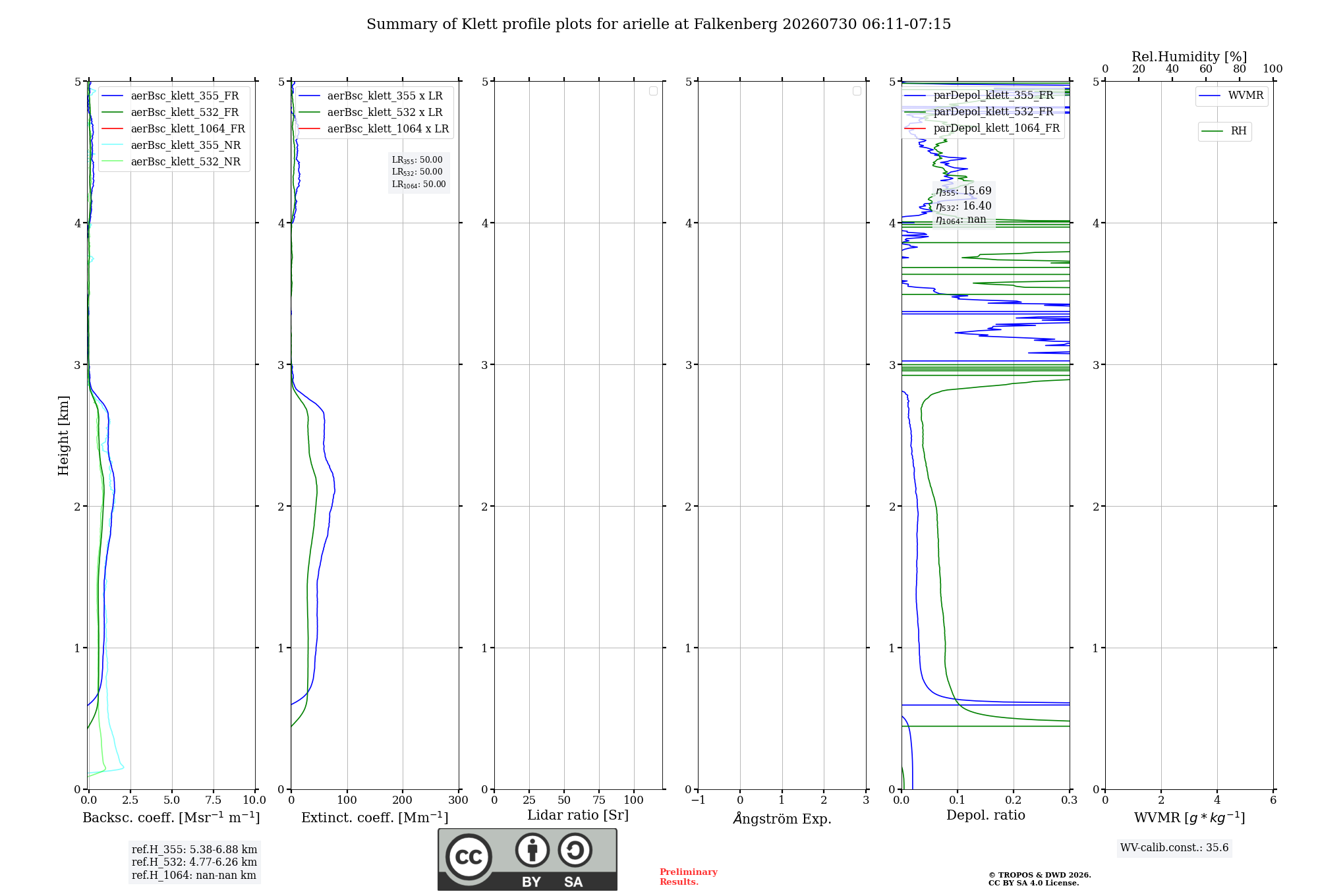
Task: Click the LR532: 50.00 annotation
Action: tap(417, 172)
